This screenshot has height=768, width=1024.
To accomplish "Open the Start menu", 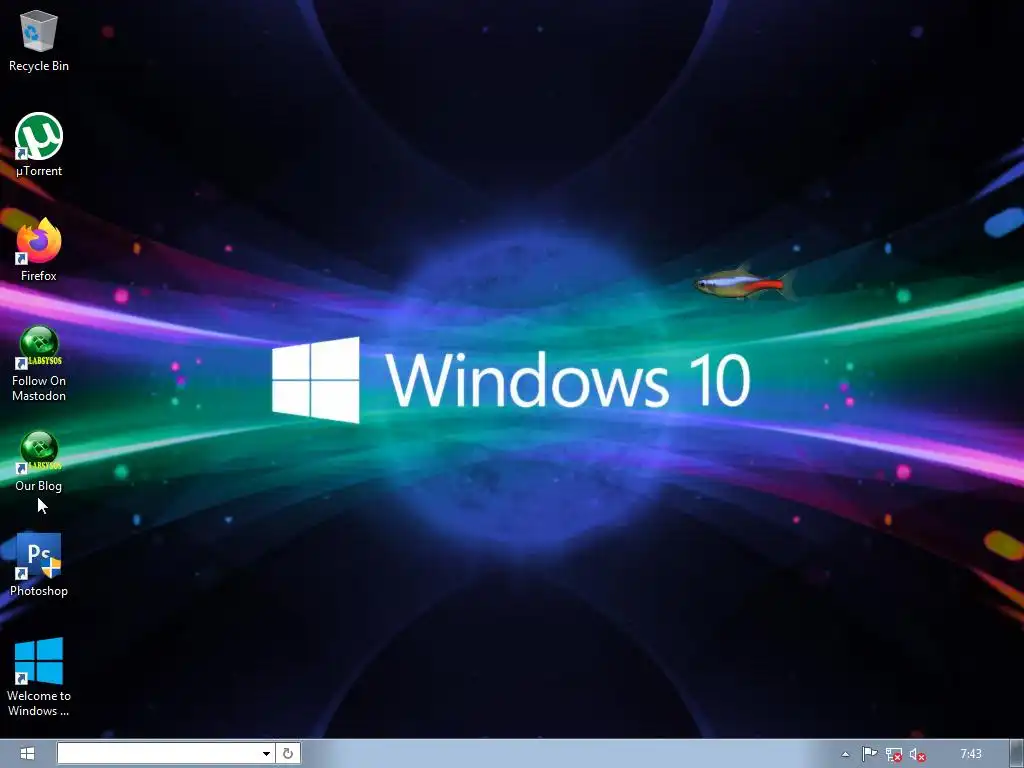I will [x=27, y=754].
